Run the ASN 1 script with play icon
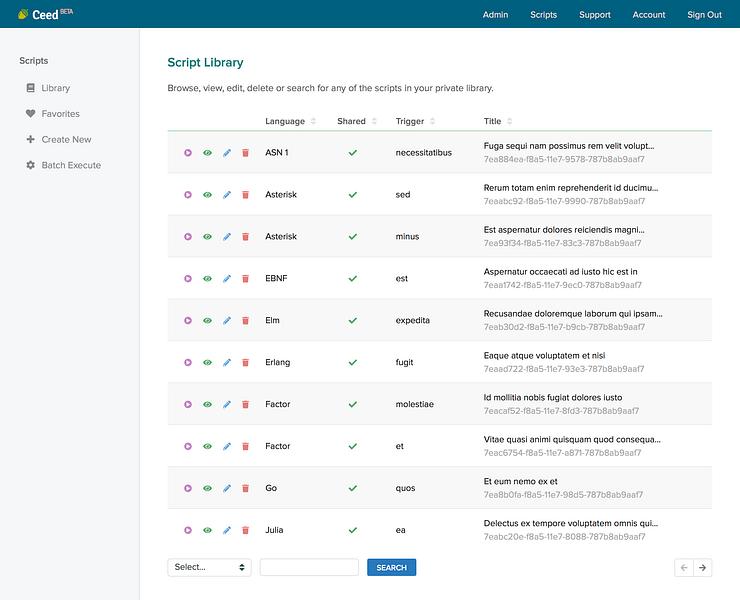The image size is (740, 600). coord(188,152)
